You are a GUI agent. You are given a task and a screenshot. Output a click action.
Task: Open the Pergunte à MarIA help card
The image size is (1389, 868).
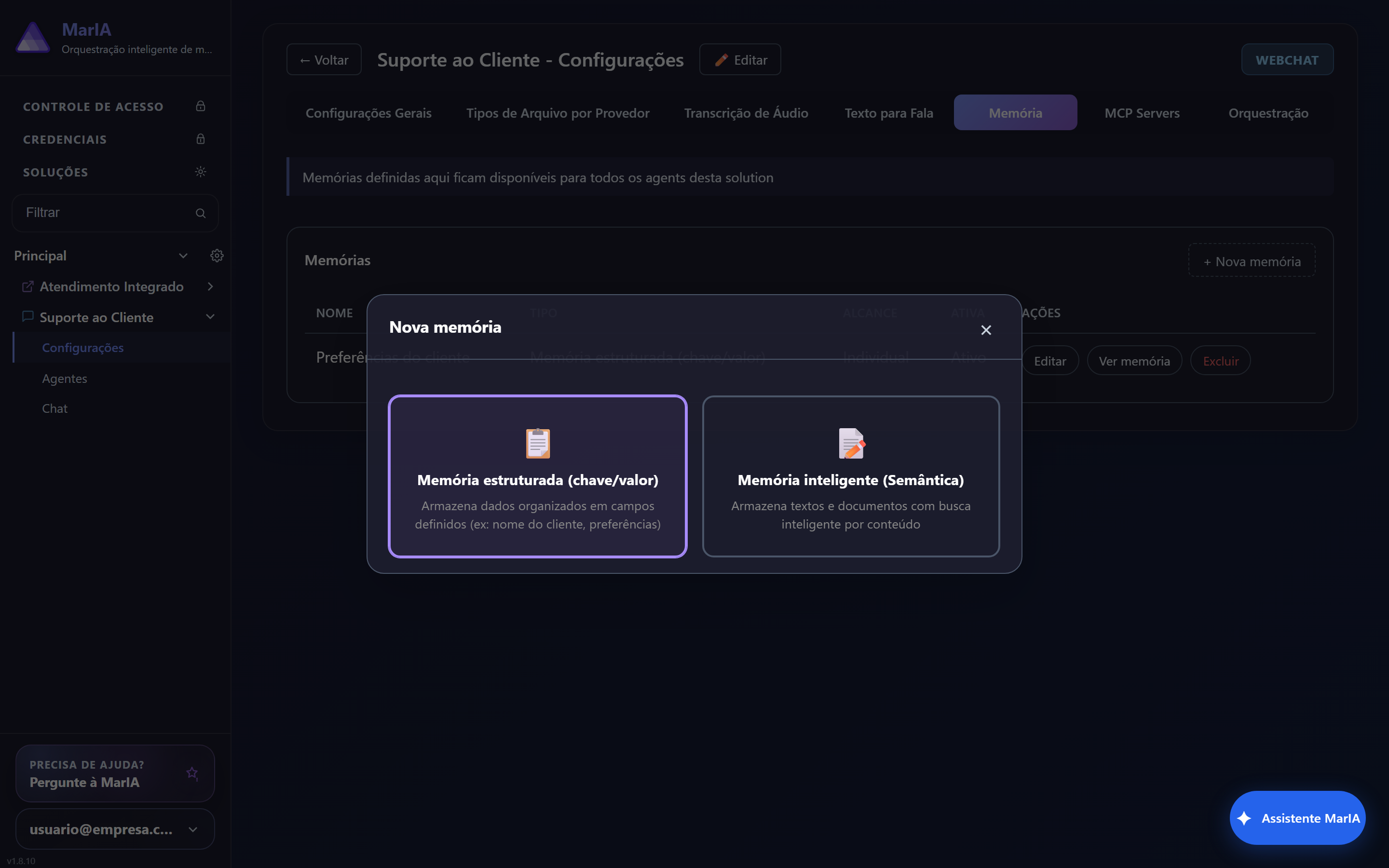coord(115,773)
